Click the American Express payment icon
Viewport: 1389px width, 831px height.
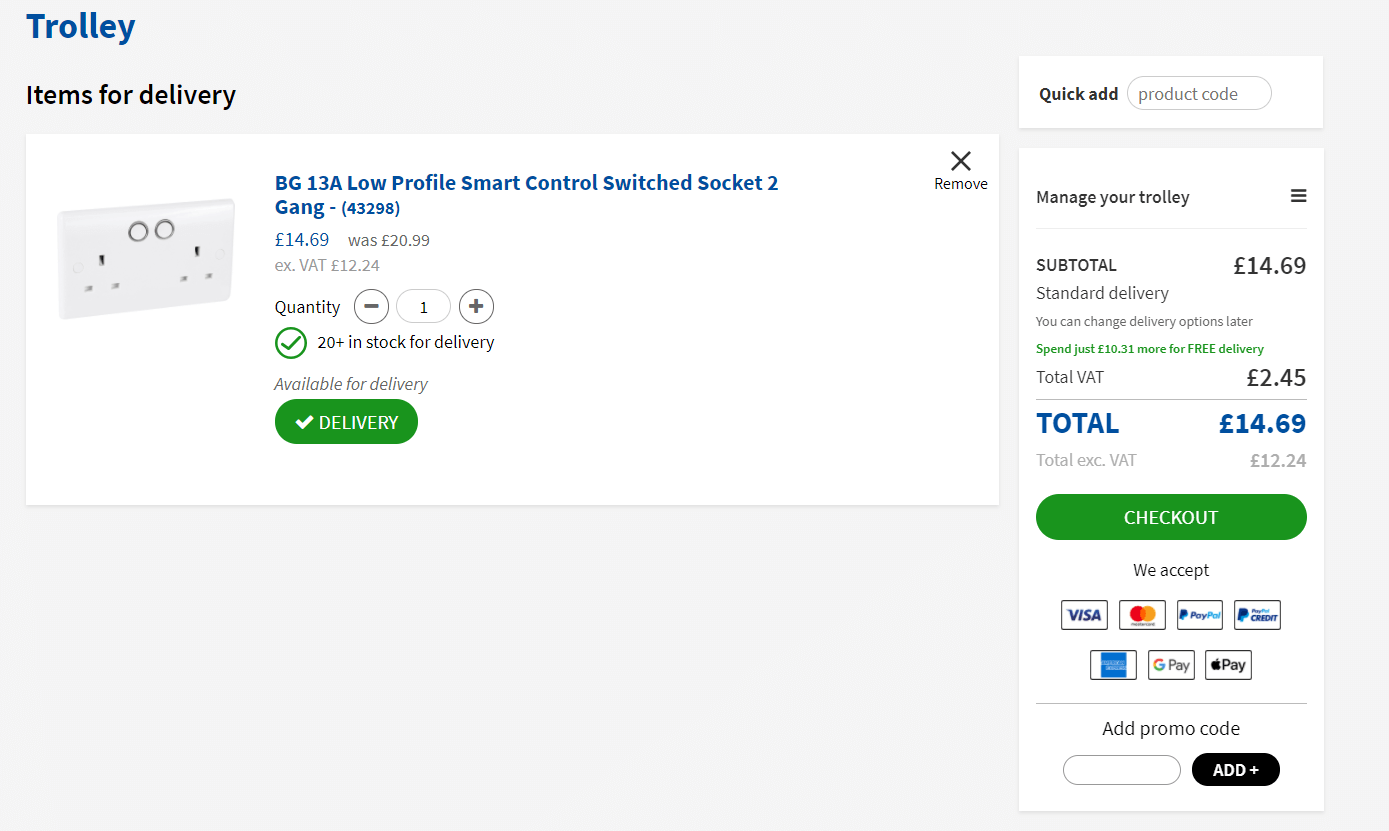click(x=1113, y=664)
